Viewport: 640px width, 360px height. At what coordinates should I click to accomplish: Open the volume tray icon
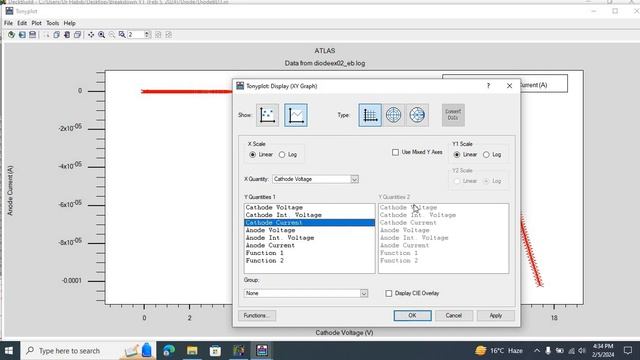(x=582, y=351)
